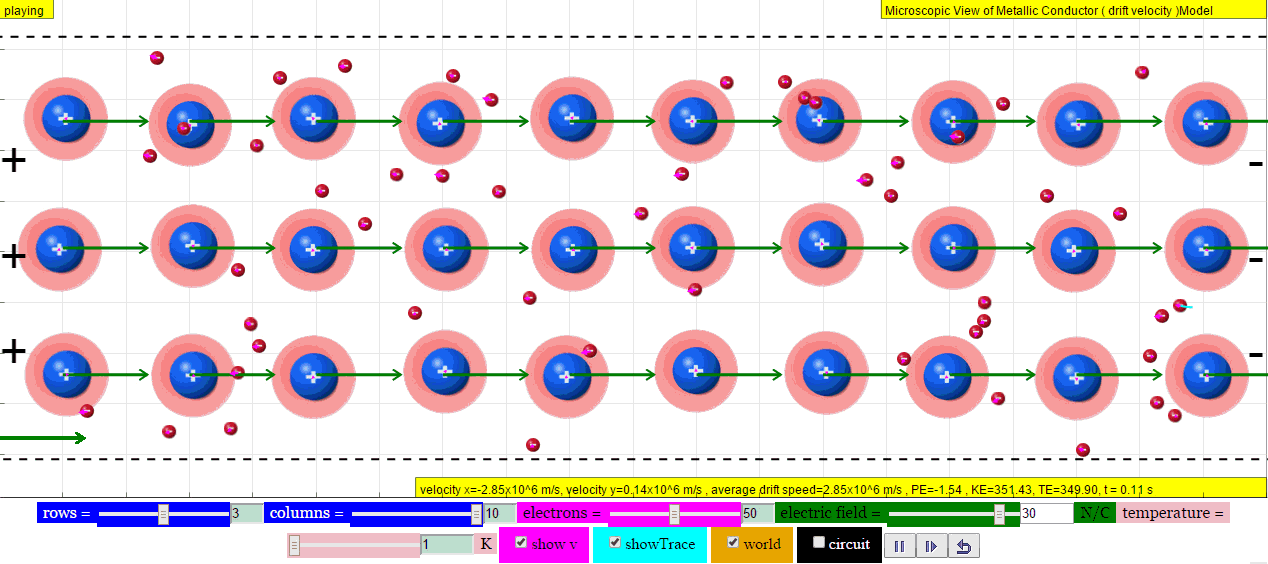Disable the world checkbox
This screenshot has width=1268, height=564.
(x=733, y=543)
